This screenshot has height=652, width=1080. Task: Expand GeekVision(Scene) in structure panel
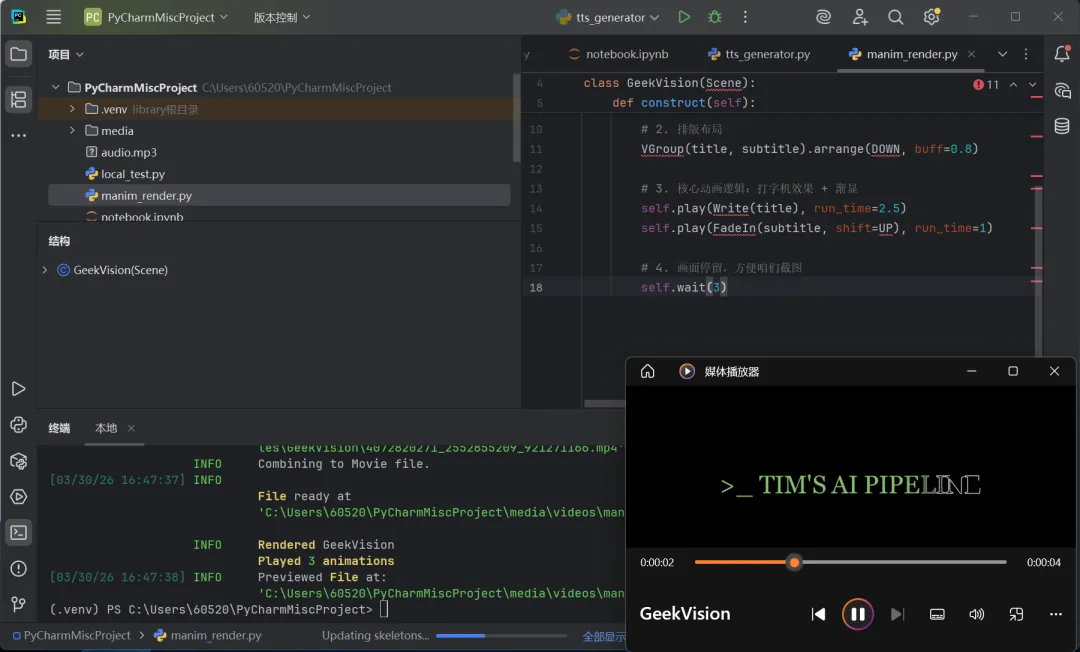45,270
